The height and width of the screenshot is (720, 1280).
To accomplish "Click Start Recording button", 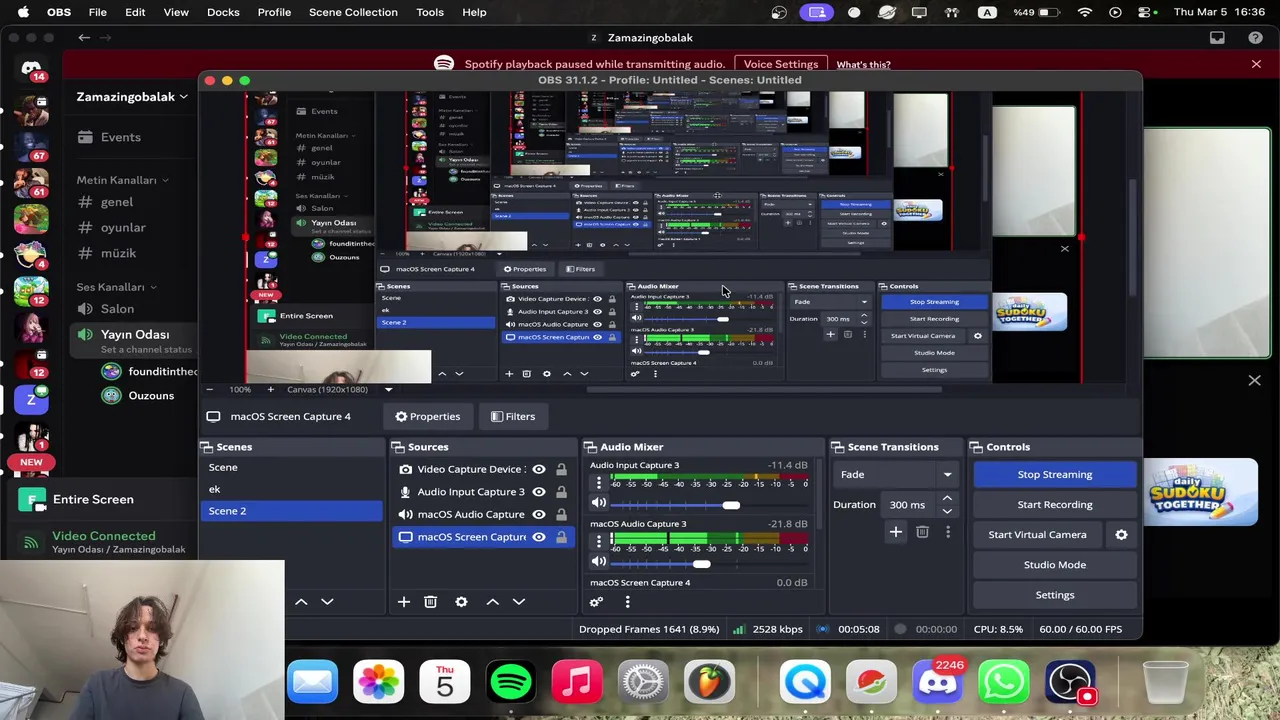I will [x=1054, y=505].
